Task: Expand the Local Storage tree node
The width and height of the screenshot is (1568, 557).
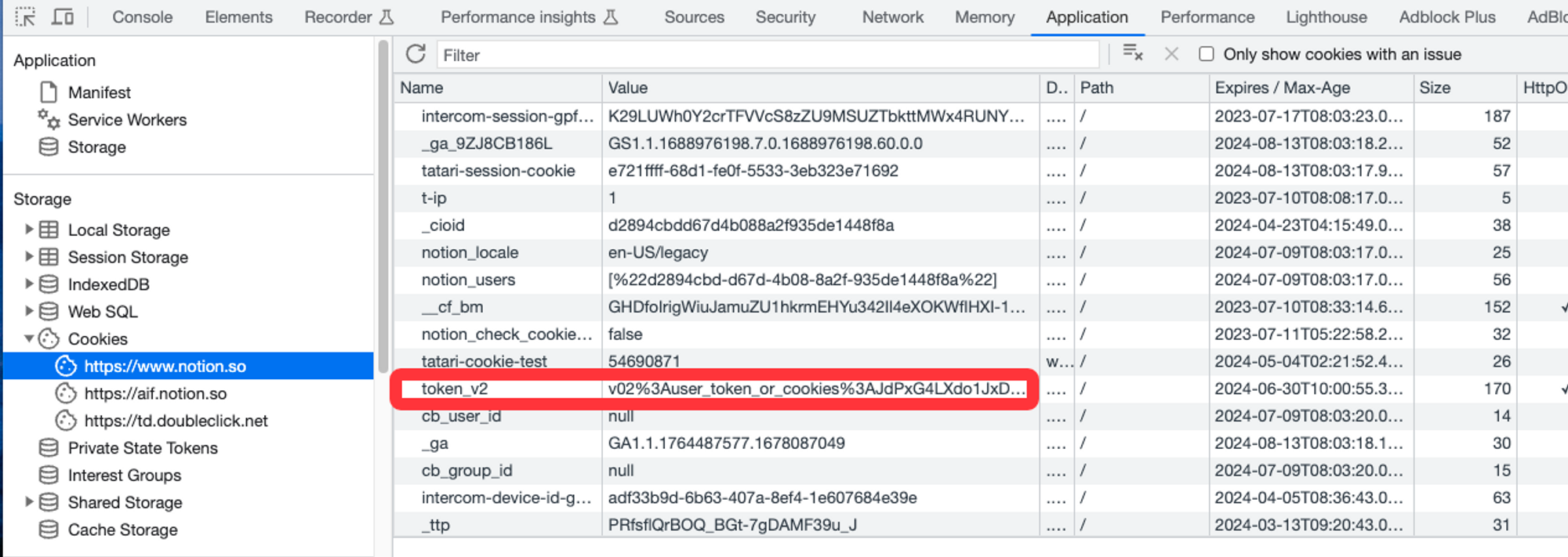Action: [29, 230]
